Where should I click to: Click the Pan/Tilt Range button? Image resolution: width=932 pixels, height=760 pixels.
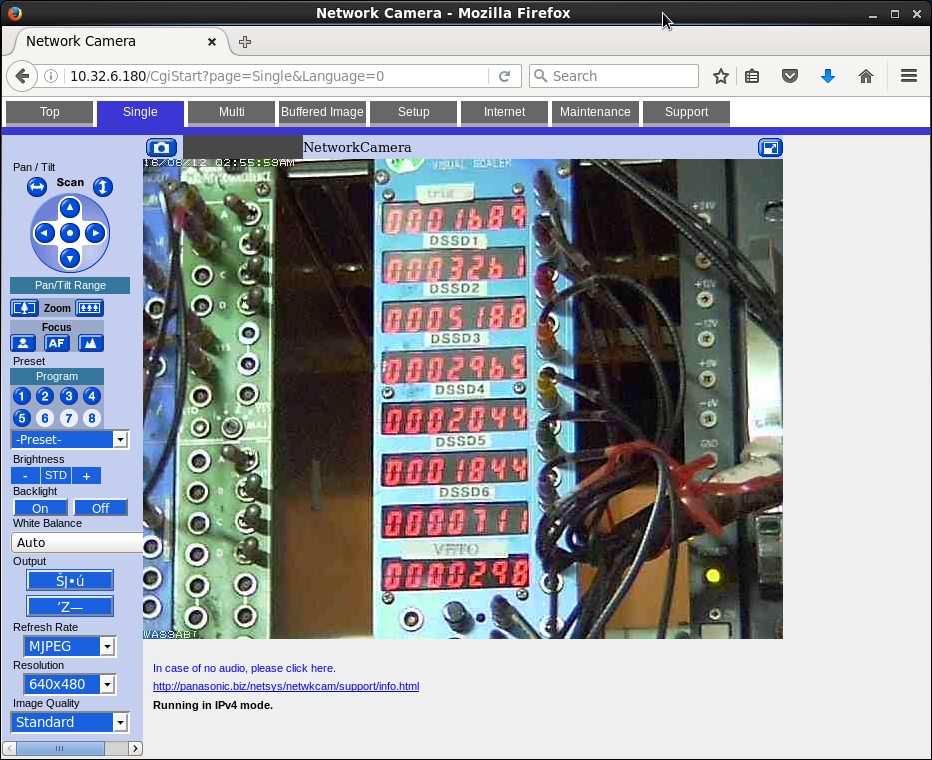coord(70,285)
